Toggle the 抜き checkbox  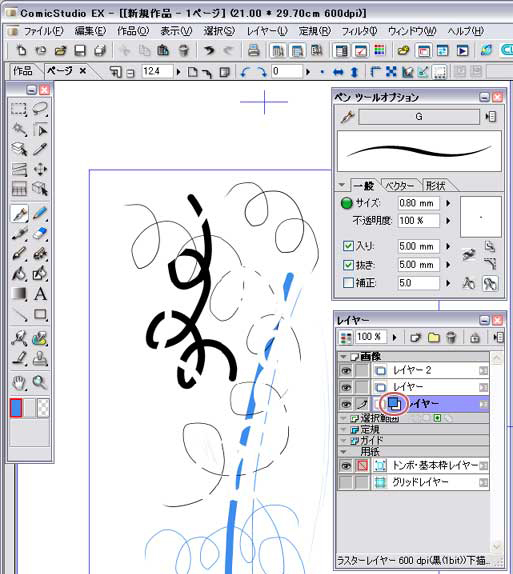pyautogui.click(x=348, y=265)
